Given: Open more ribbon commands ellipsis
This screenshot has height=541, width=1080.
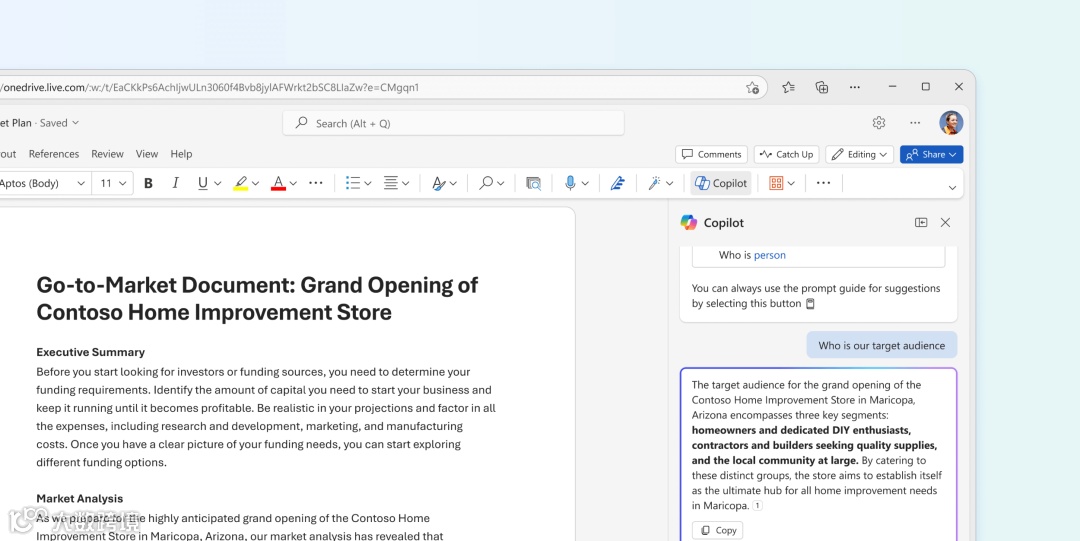Looking at the screenshot, I should tap(823, 183).
